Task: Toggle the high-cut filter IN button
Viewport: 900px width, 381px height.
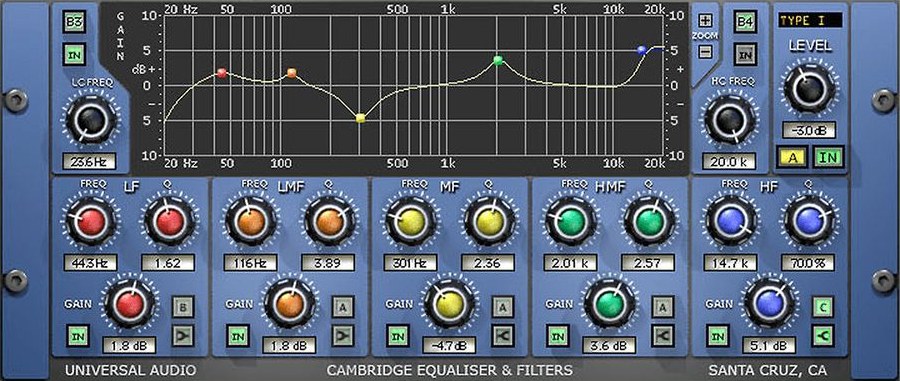Action: pyautogui.click(x=745, y=55)
